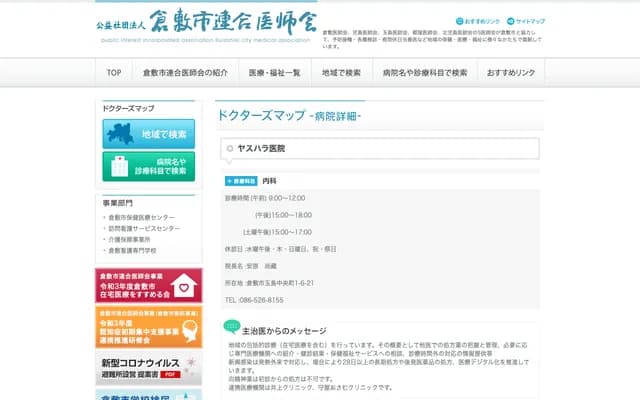
Task: Go to the TOP navigation tab
Action: pyautogui.click(x=114, y=73)
